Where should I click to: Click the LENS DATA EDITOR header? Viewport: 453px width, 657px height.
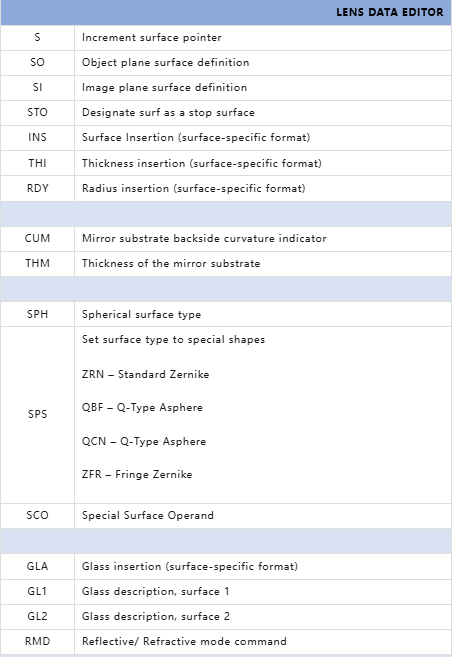point(389,12)
